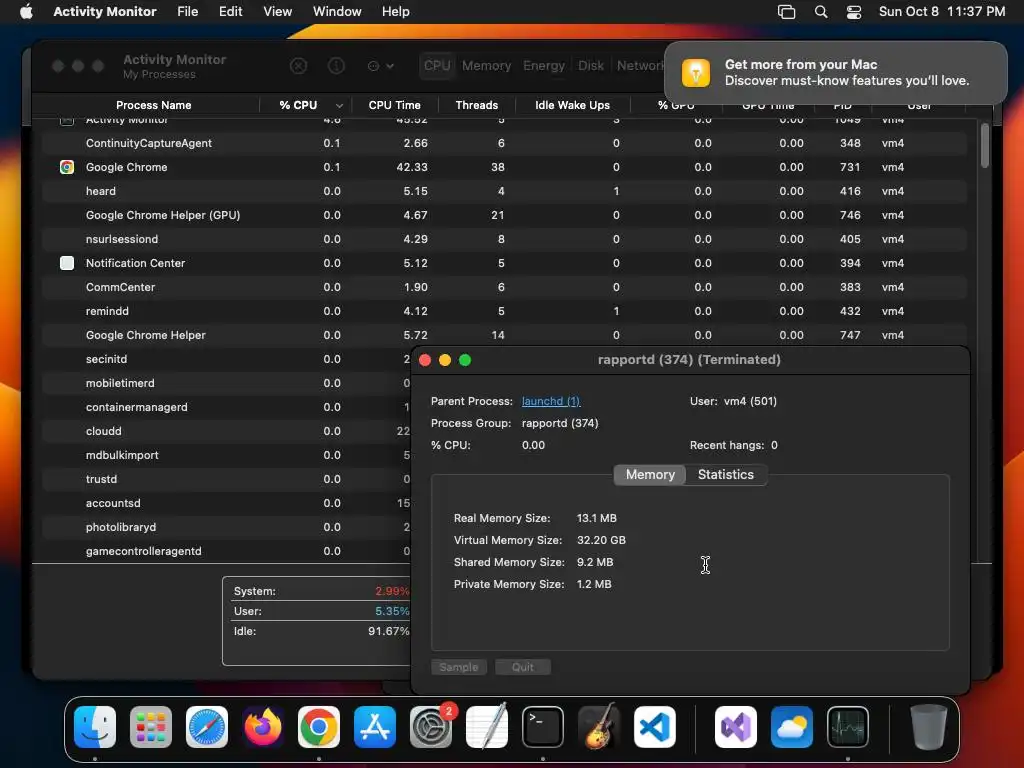
Task: Click the launchd (1) parent process link
Action: coord(551,402)
